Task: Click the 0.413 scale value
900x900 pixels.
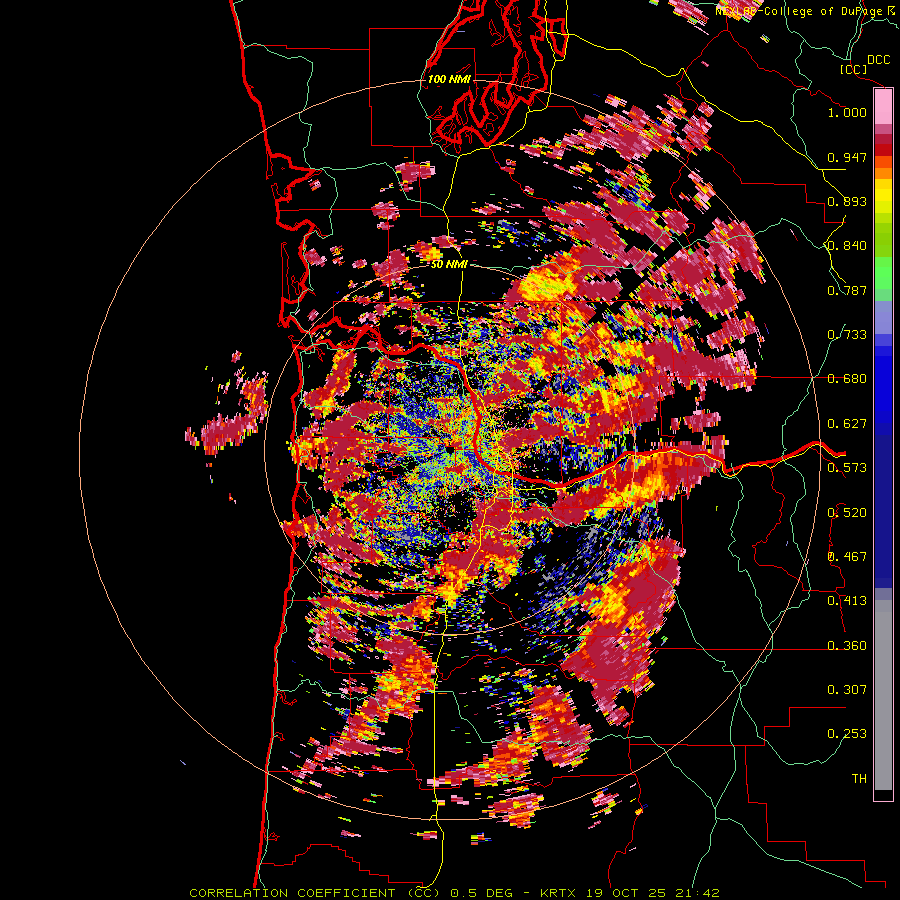Action: (x=847, y=601)
